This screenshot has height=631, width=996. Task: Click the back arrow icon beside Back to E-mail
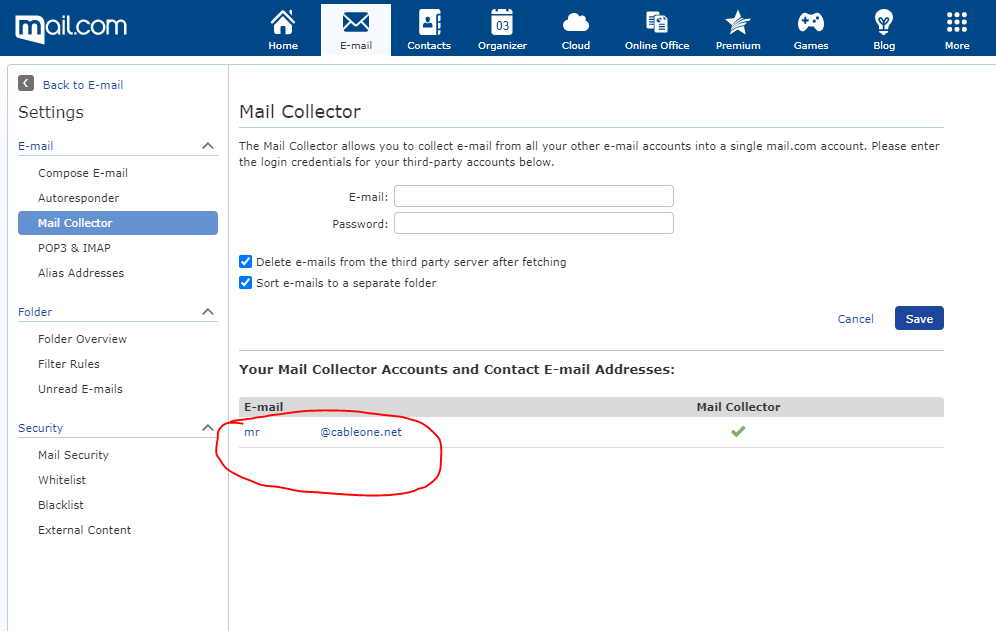tap(26, 83)
